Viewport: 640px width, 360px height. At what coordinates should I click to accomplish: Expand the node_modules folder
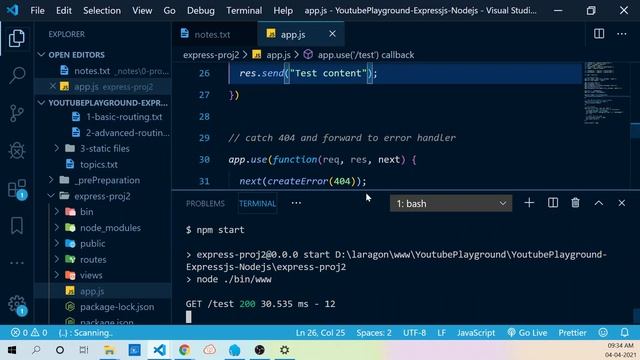(x=57, y=227)
